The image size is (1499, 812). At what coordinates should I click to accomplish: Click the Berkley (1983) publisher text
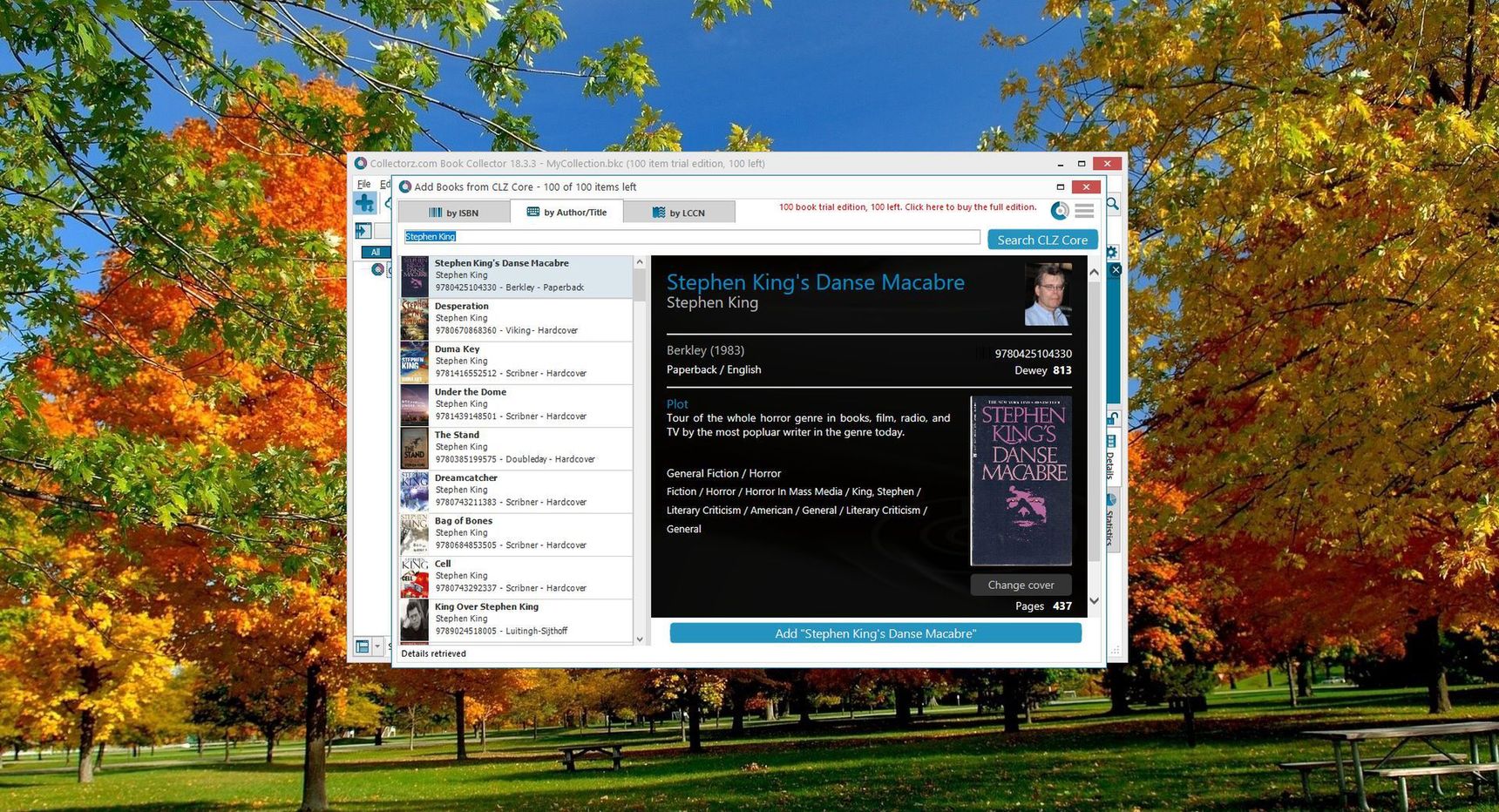point(705,350)
